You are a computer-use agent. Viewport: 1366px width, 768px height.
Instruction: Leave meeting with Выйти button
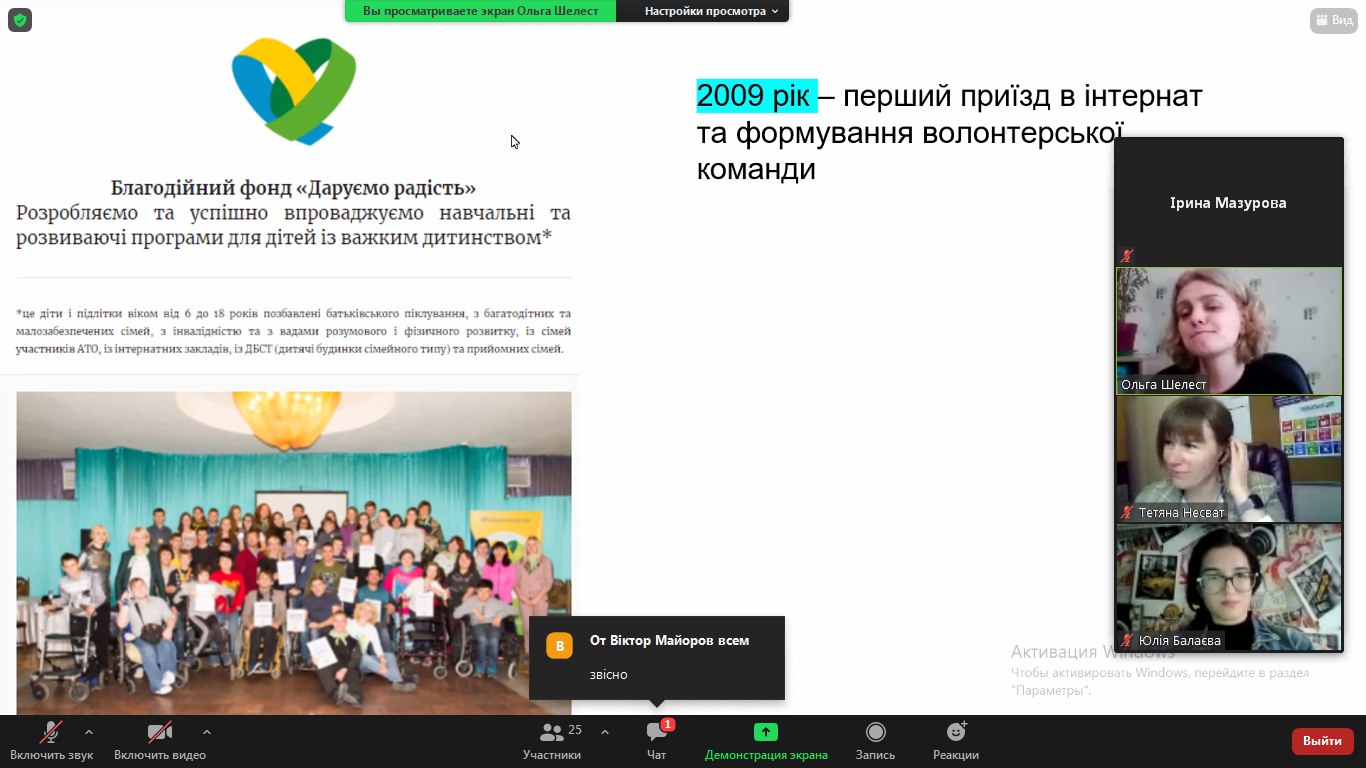click(1323, 741)
